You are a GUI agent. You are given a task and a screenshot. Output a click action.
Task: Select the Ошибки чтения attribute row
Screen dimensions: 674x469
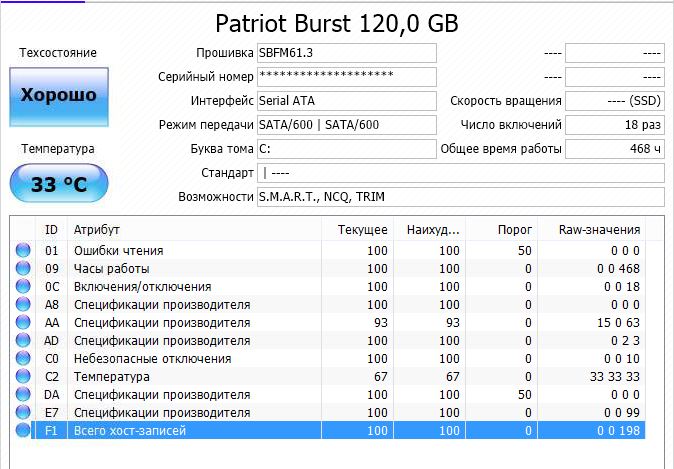tap(329, 250)
